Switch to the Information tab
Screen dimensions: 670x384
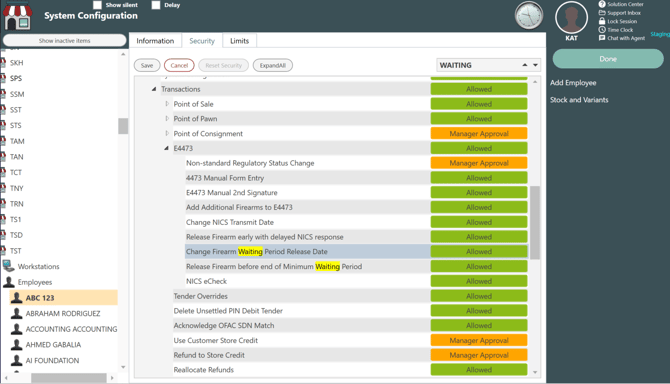click(155, 41)
